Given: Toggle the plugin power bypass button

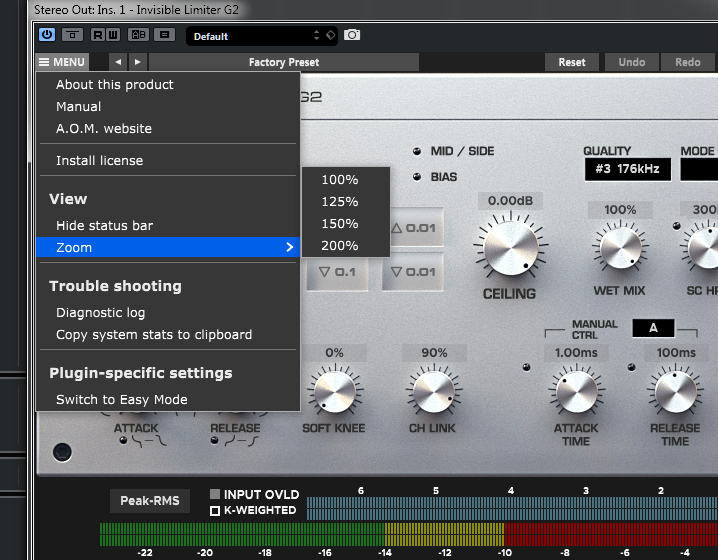Looking at the screenshot, I should [x=47, y=35].
